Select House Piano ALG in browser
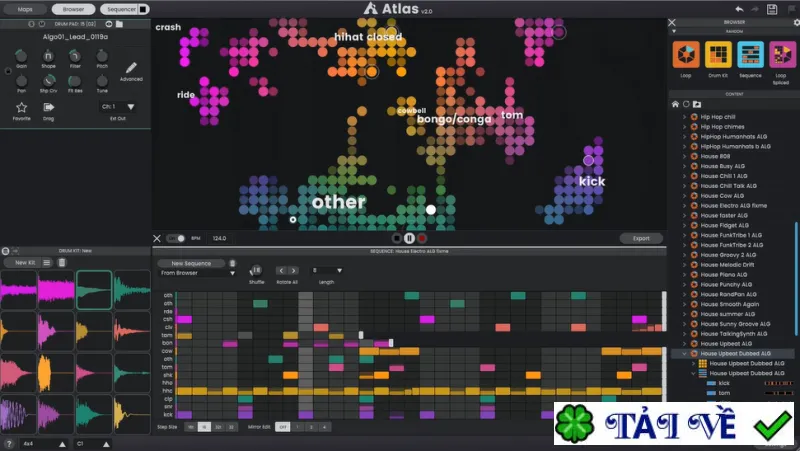The height and width of the screenshot is (451, 800). (723, 274)
